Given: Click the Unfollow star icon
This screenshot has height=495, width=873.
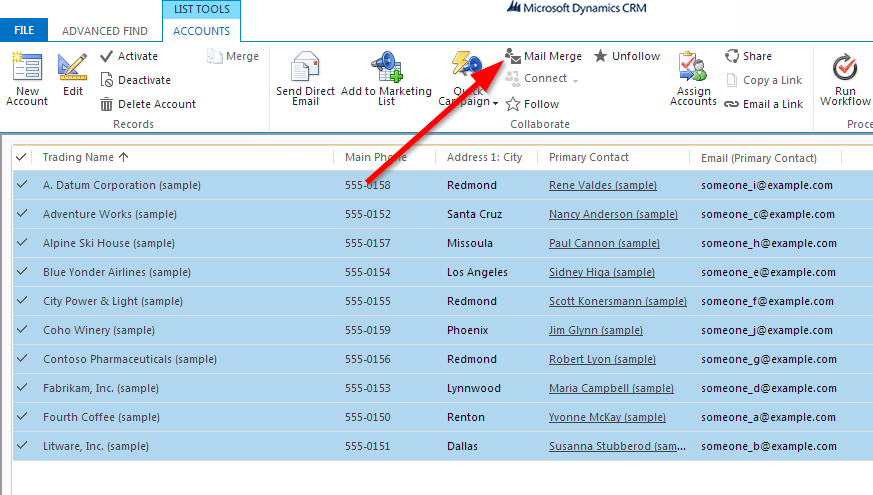Looking at the screenshot, I should pyautogui.click(x=600, y=56).
